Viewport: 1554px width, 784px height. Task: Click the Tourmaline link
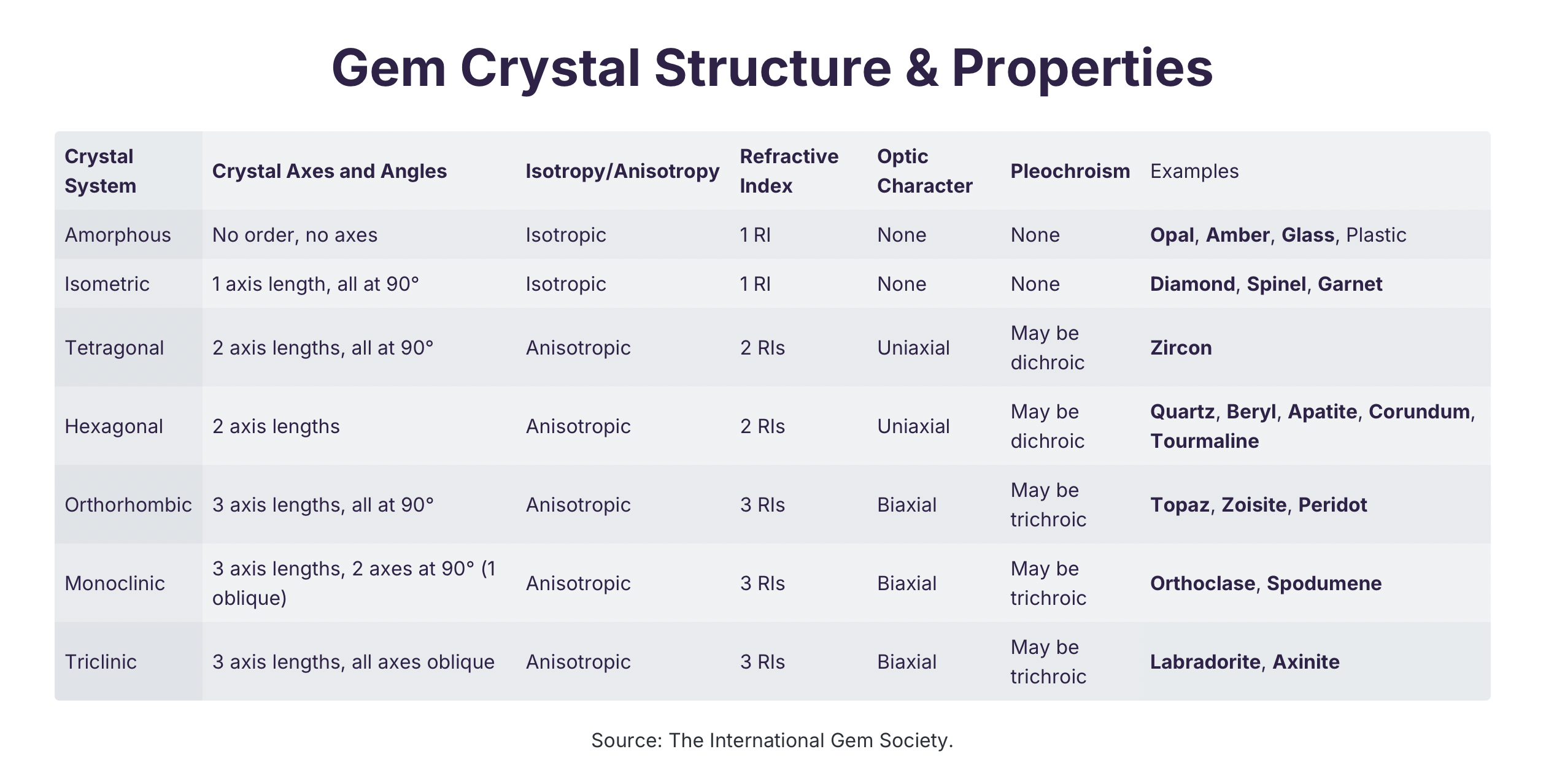click(x=1204, y=441)
